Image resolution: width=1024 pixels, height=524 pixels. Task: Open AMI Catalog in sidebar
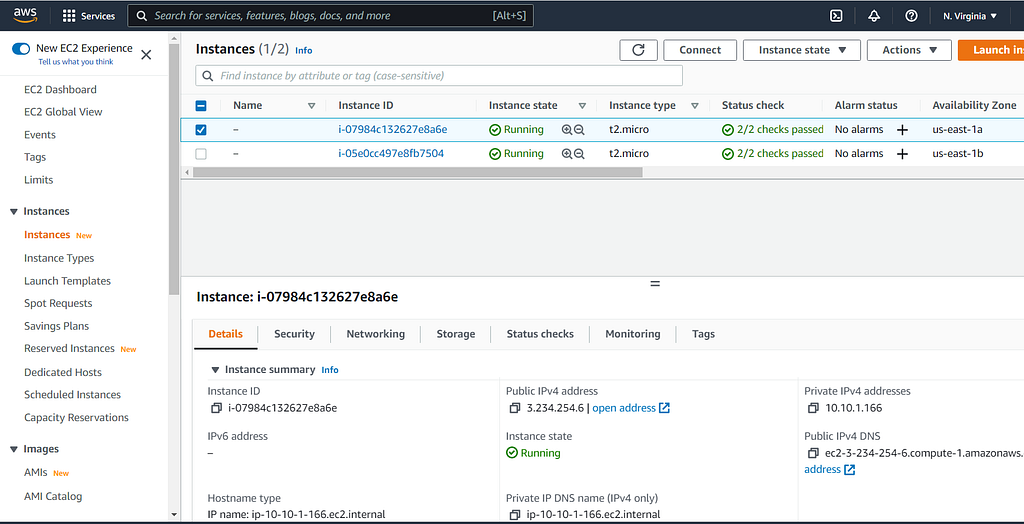coord(53,497)
